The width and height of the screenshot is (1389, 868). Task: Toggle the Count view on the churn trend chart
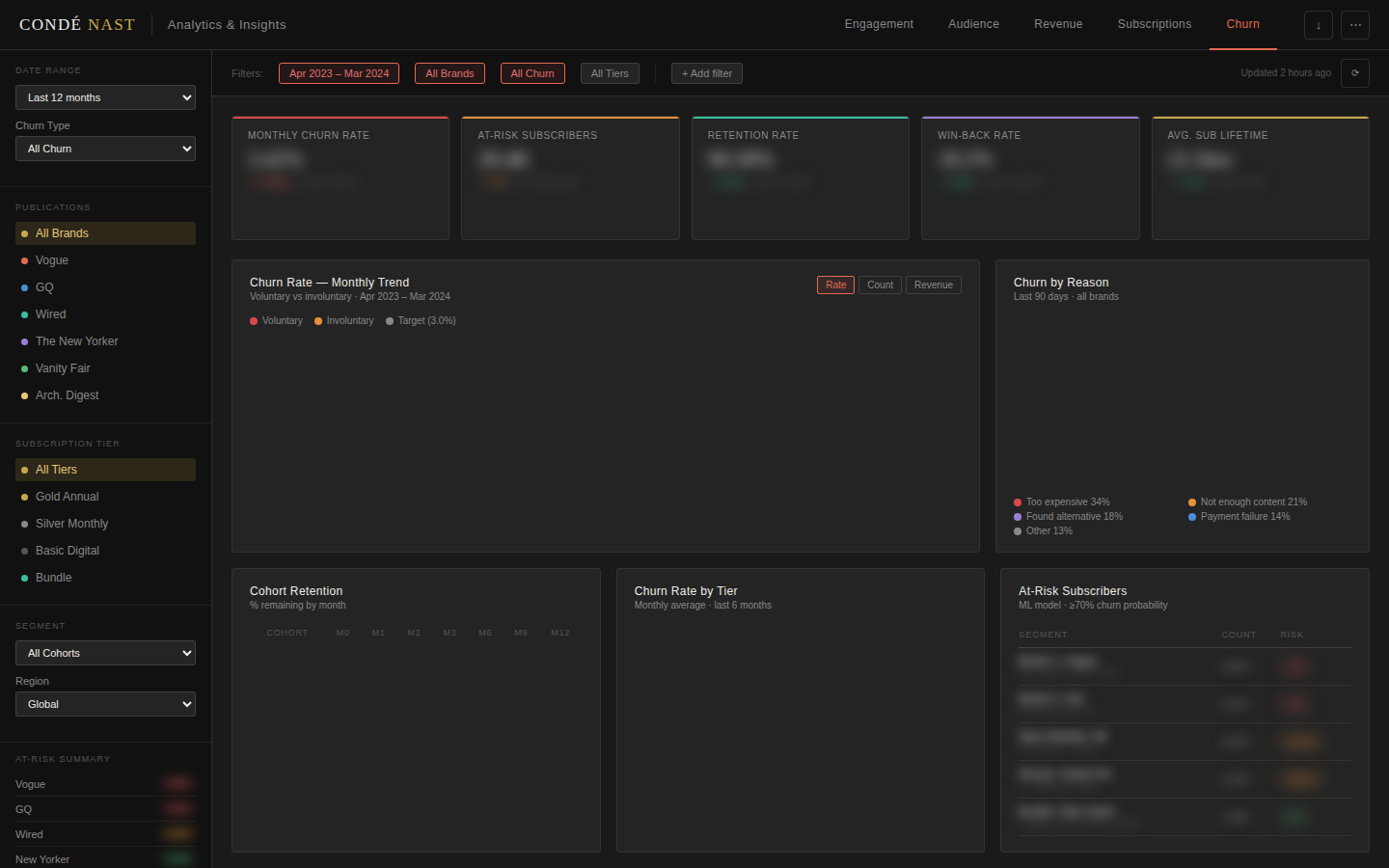[880, 285]
